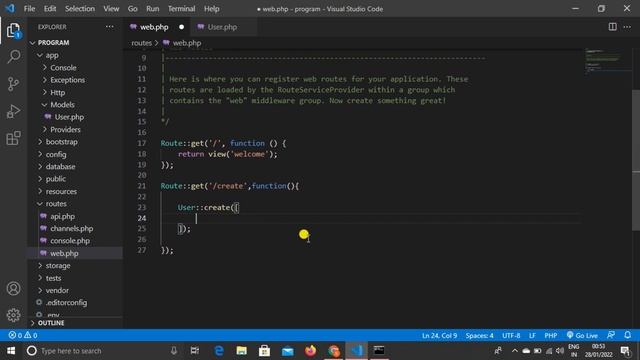Screen dimensions: 640x360
Task: Switch to the User.php tab
Action: [x=222, y=27]
